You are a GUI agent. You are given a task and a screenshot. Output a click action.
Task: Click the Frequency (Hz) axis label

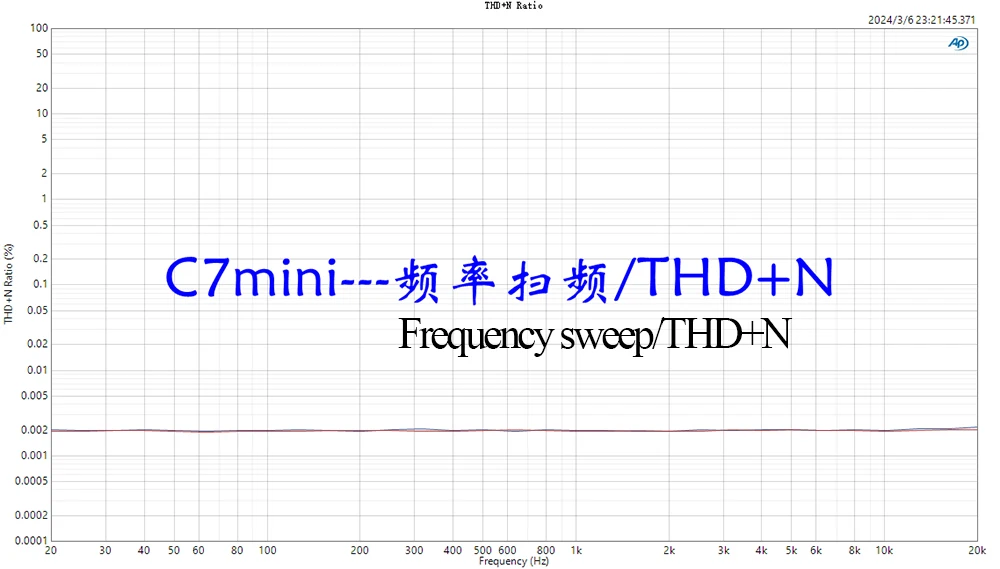513,561
